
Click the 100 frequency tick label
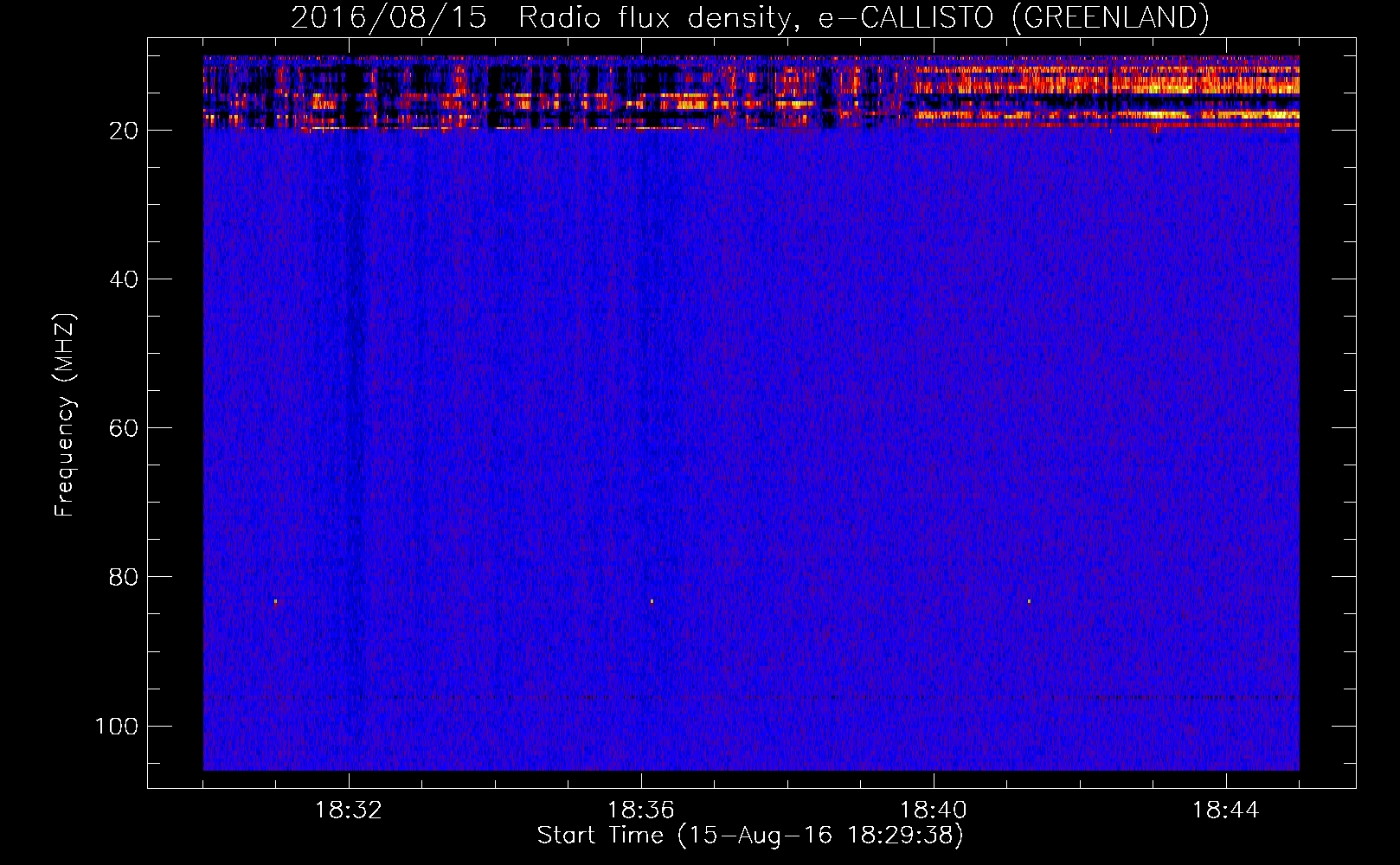[x=117, y=726]
